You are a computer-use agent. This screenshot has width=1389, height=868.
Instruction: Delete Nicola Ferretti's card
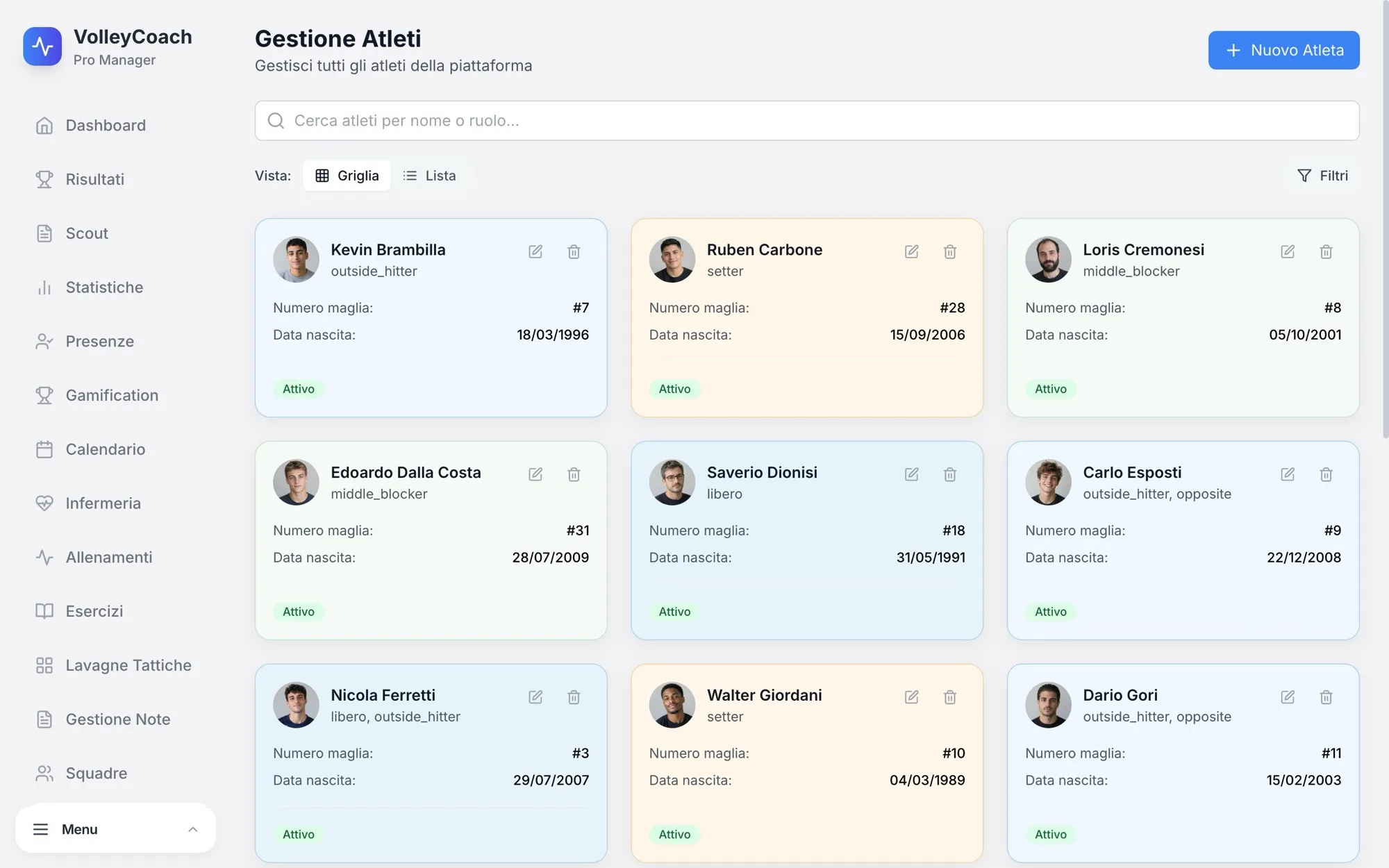(574, 697)
